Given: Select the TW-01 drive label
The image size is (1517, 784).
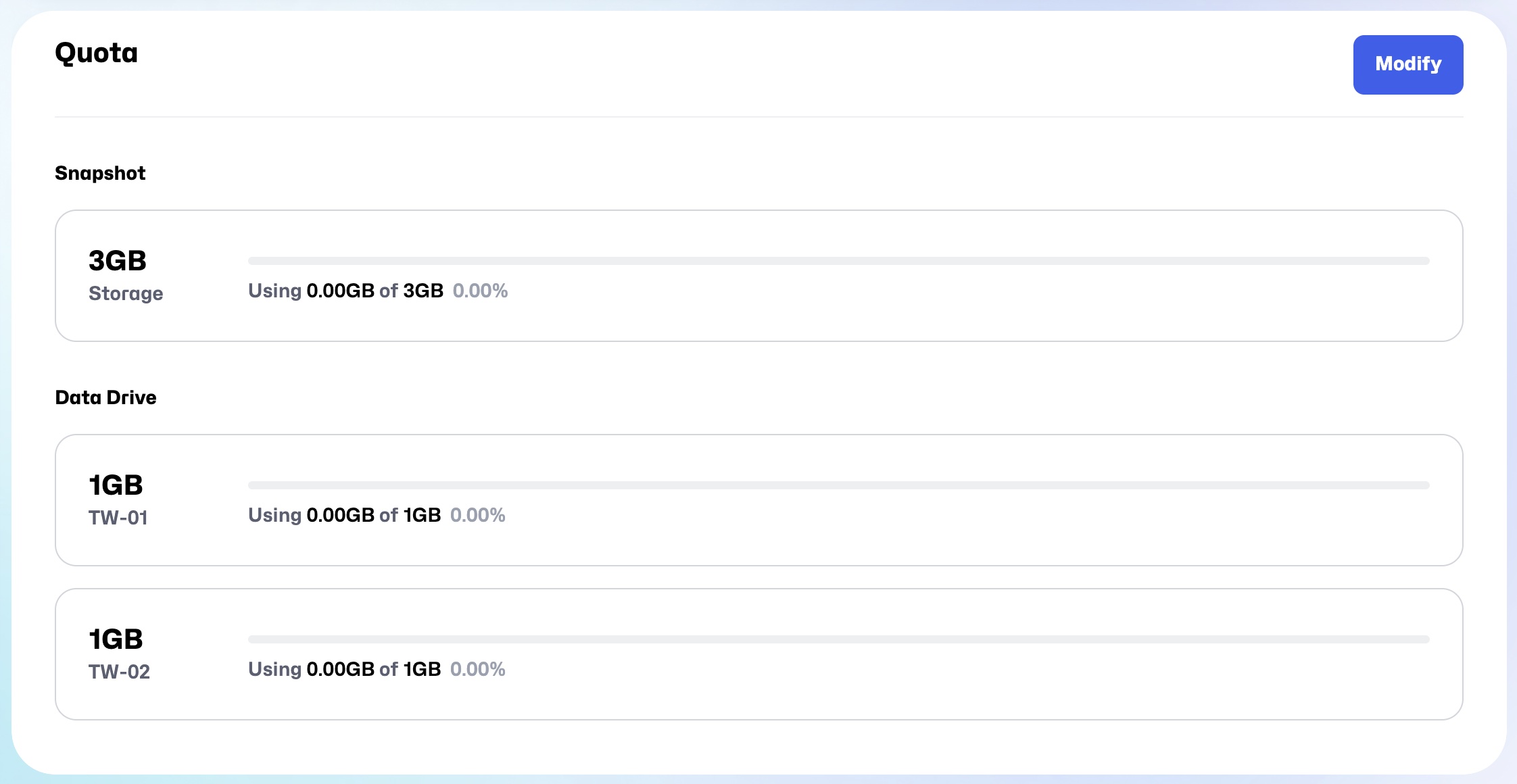Looking at the screenshot, I should point(118,518).
